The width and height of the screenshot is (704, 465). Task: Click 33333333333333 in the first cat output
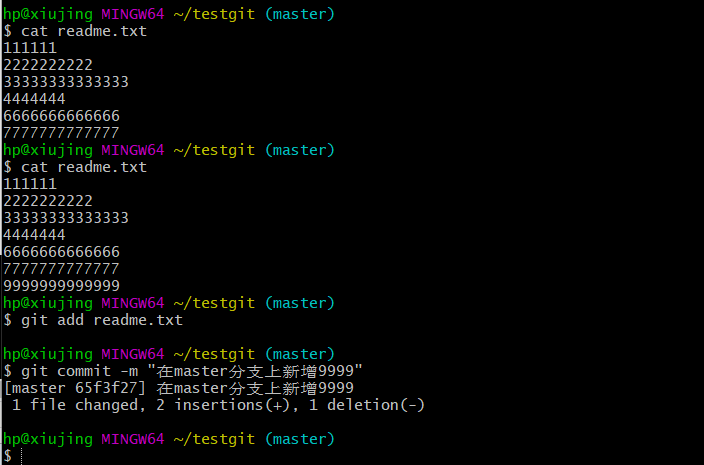[66, 82]
